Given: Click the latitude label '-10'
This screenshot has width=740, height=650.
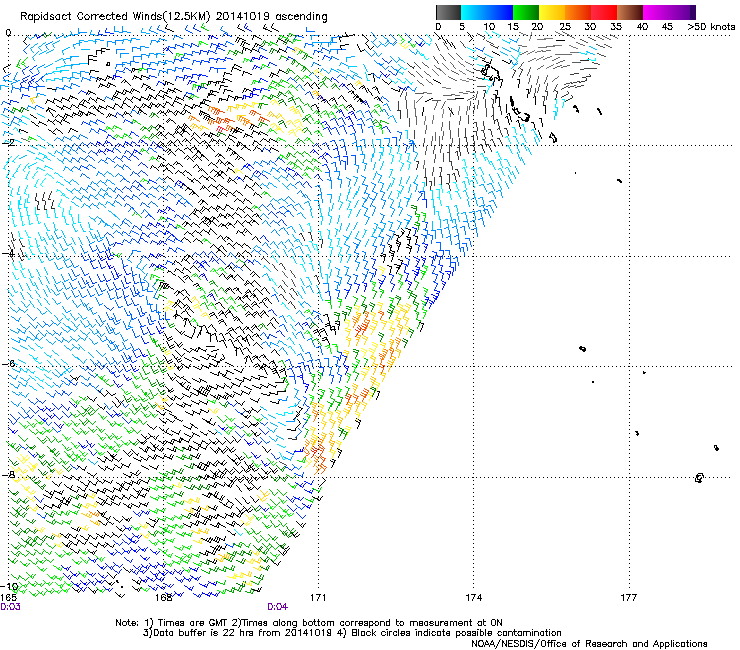Looking at the screenshot, I should click(9, 586).
